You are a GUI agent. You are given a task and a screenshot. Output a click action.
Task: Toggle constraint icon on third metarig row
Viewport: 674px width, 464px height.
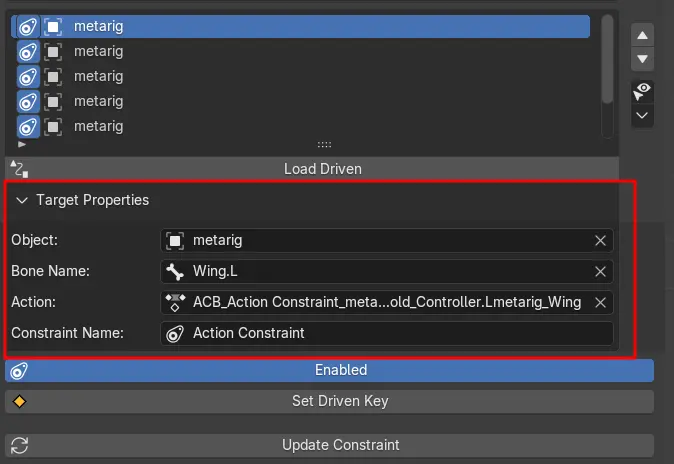pyautogui.click(x=28, y=77)
